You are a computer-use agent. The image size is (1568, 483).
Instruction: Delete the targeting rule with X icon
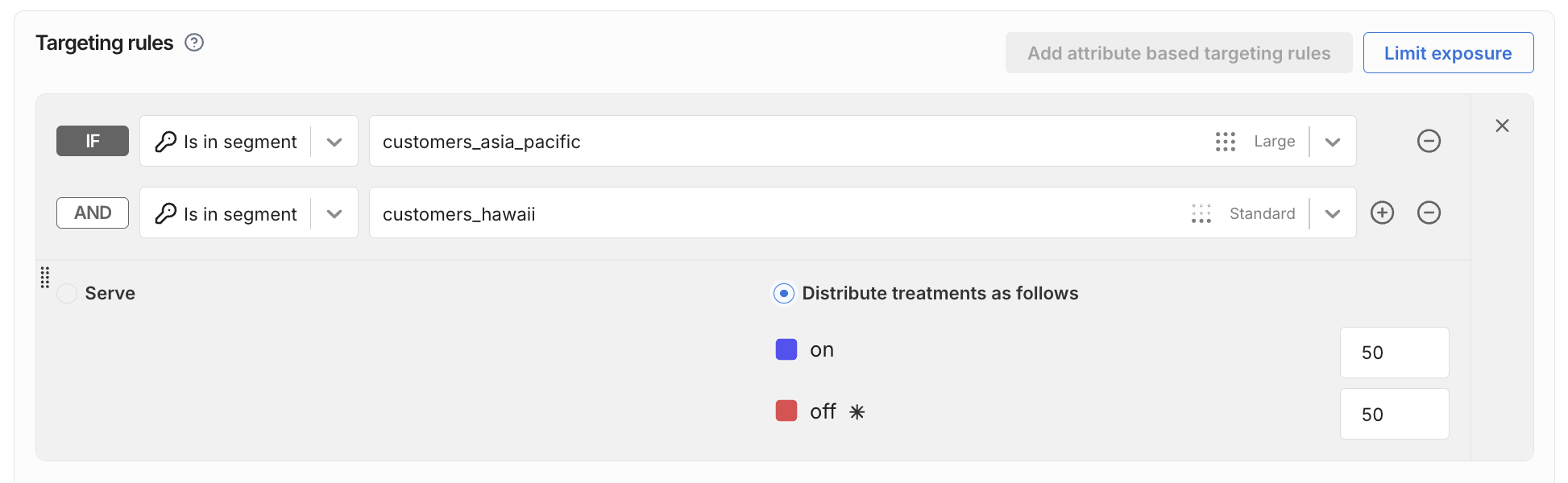[1502, 126]
